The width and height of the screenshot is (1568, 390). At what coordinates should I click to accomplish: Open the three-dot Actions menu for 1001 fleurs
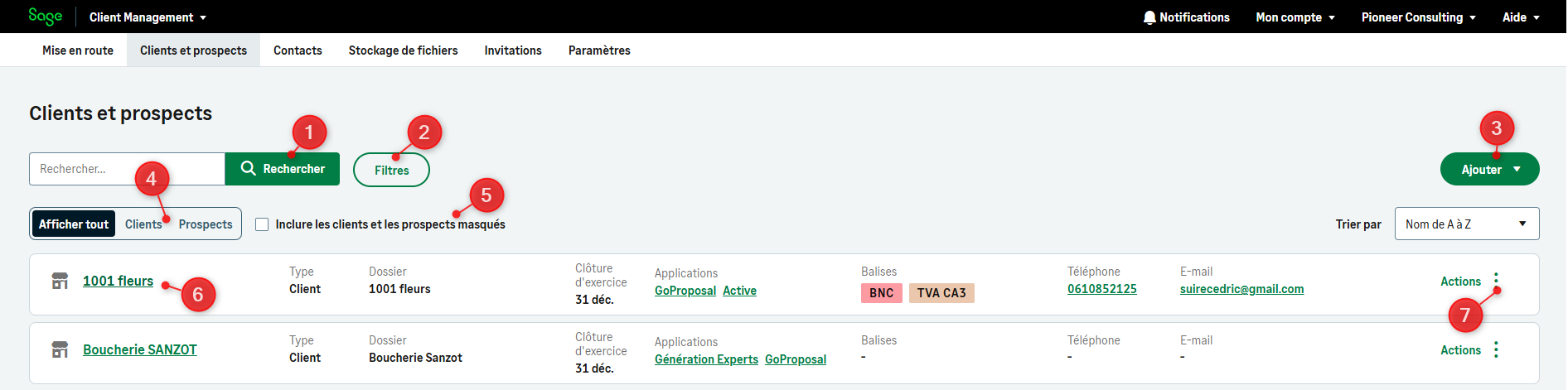point(1496,280)
